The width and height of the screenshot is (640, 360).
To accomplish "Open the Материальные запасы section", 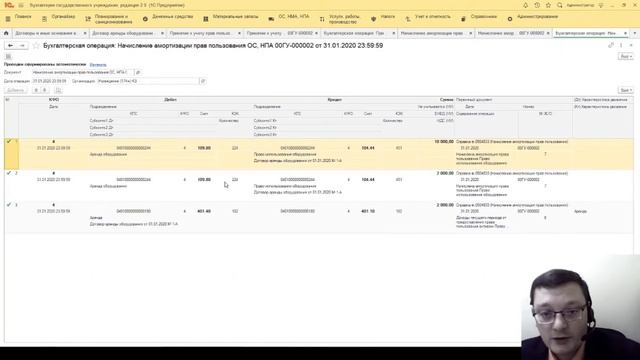I will point(231,18).
